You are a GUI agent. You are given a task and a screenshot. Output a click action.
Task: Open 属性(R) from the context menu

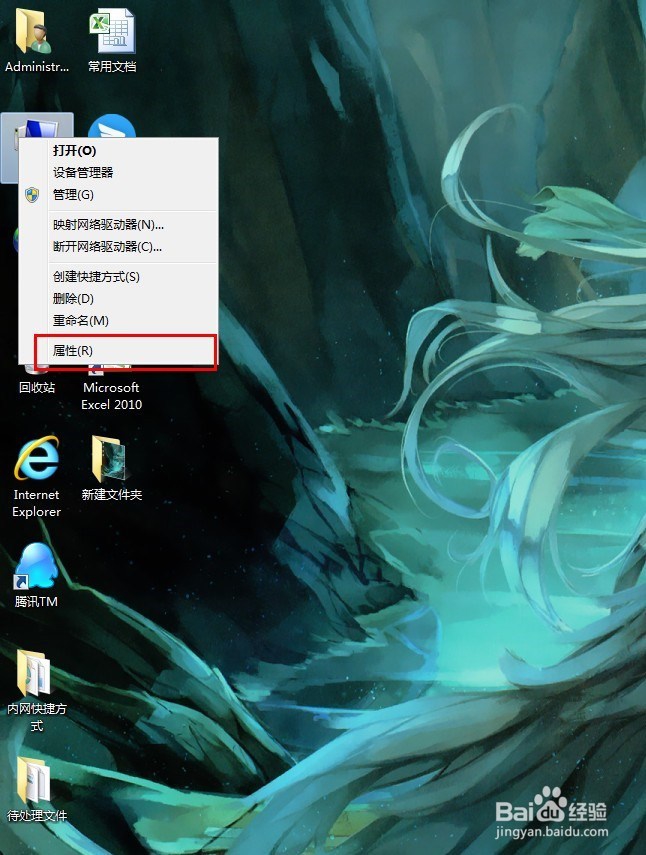coord(118,351)
